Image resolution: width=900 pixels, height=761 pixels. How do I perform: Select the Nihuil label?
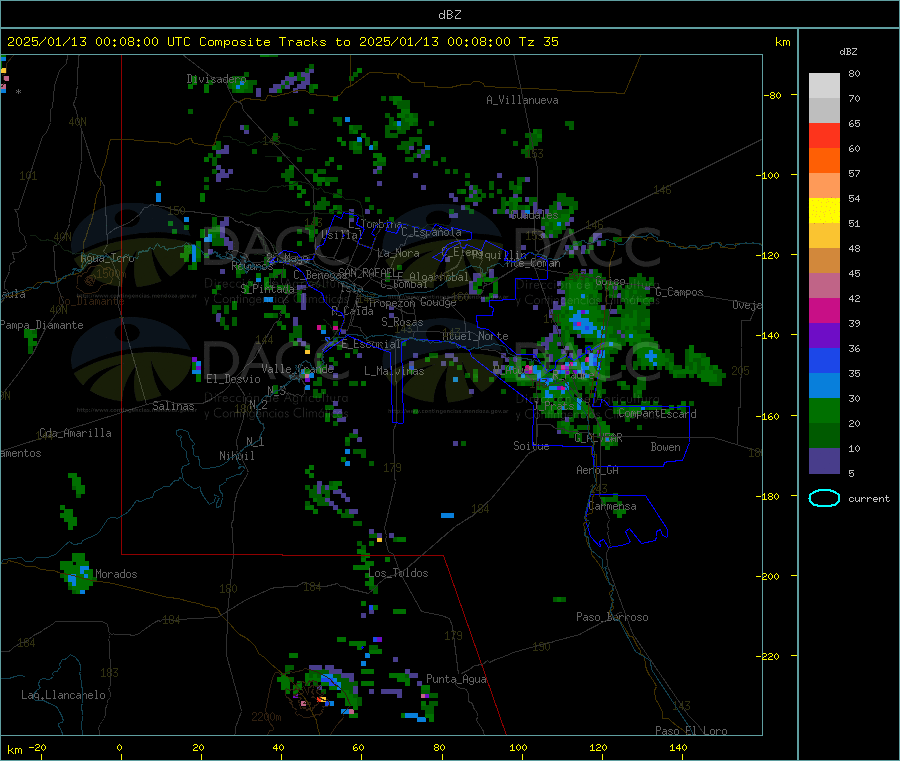pyautogui.click(x=236, y=456)
